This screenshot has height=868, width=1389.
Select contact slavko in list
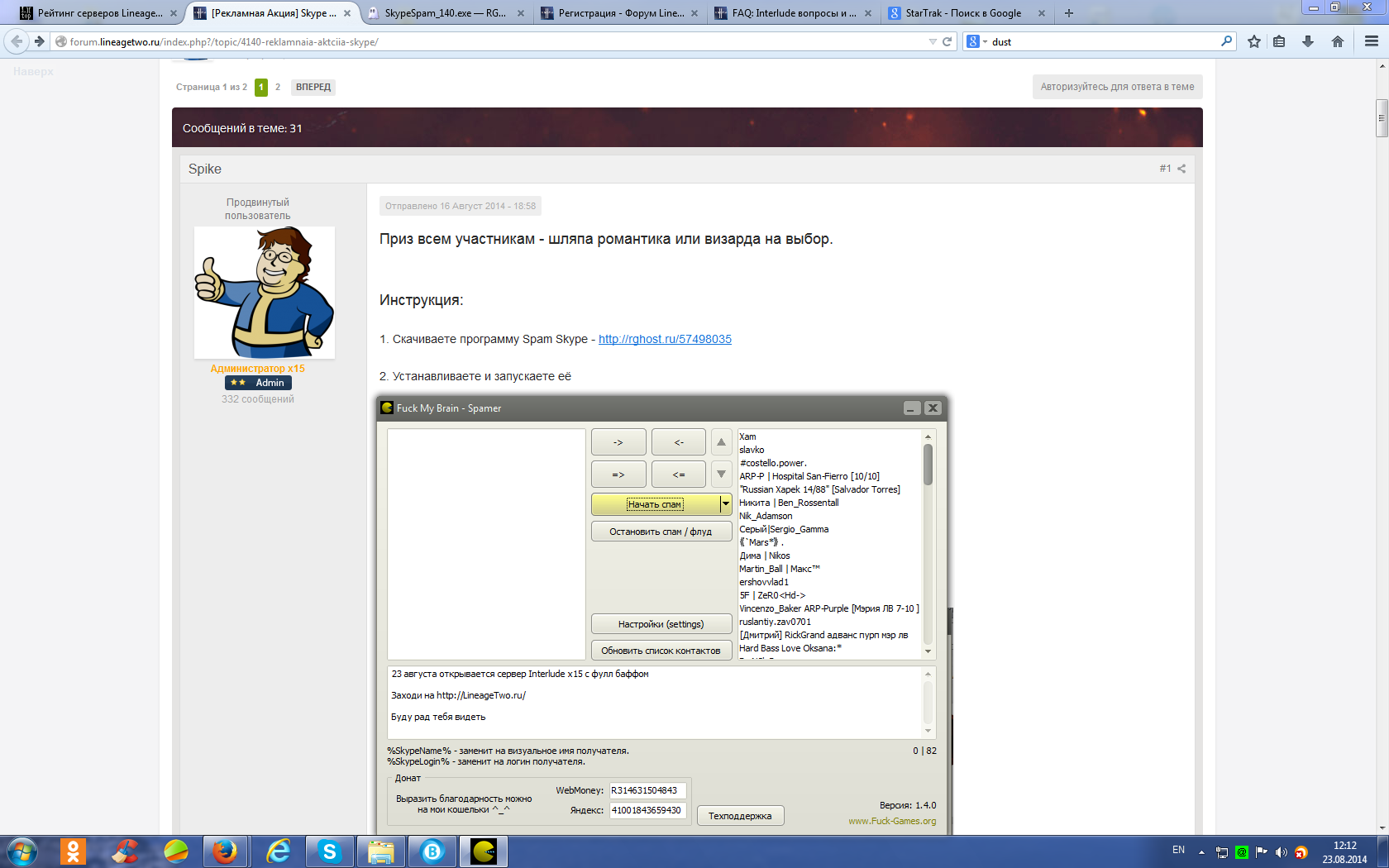(x=752, y=450)
